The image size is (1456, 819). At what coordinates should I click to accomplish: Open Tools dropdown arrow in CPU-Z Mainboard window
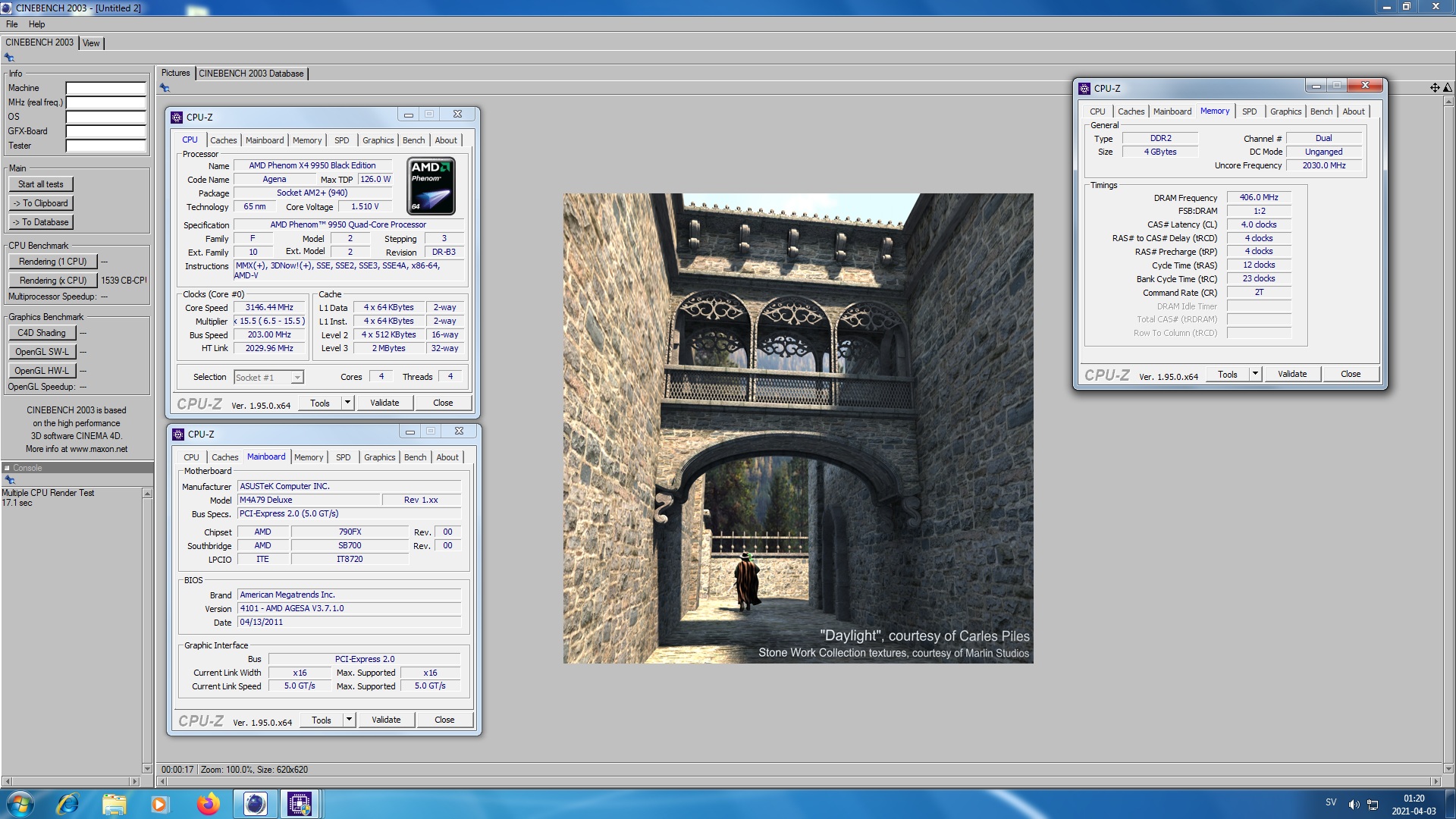[349, 720]
